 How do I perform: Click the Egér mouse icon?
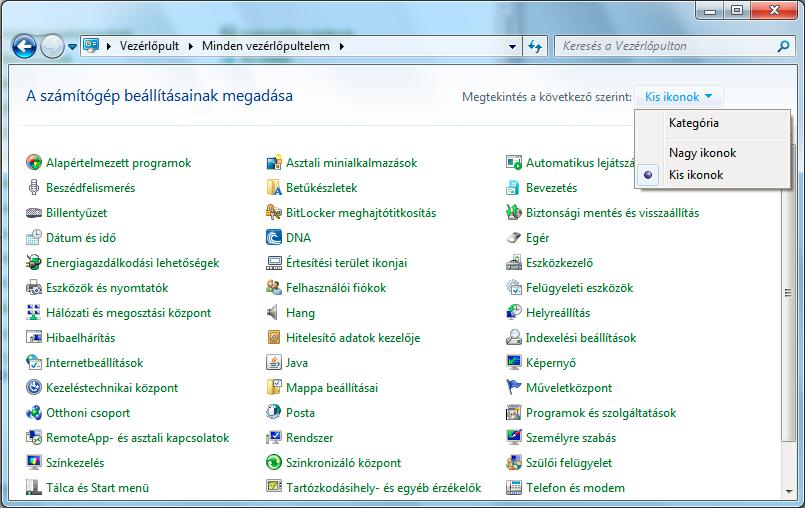coord(513,237)
